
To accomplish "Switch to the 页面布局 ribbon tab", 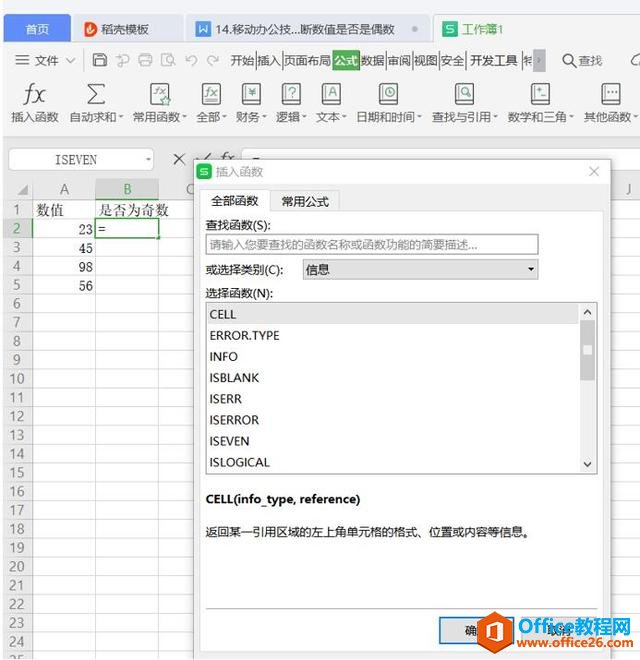I will pos(307,61).
